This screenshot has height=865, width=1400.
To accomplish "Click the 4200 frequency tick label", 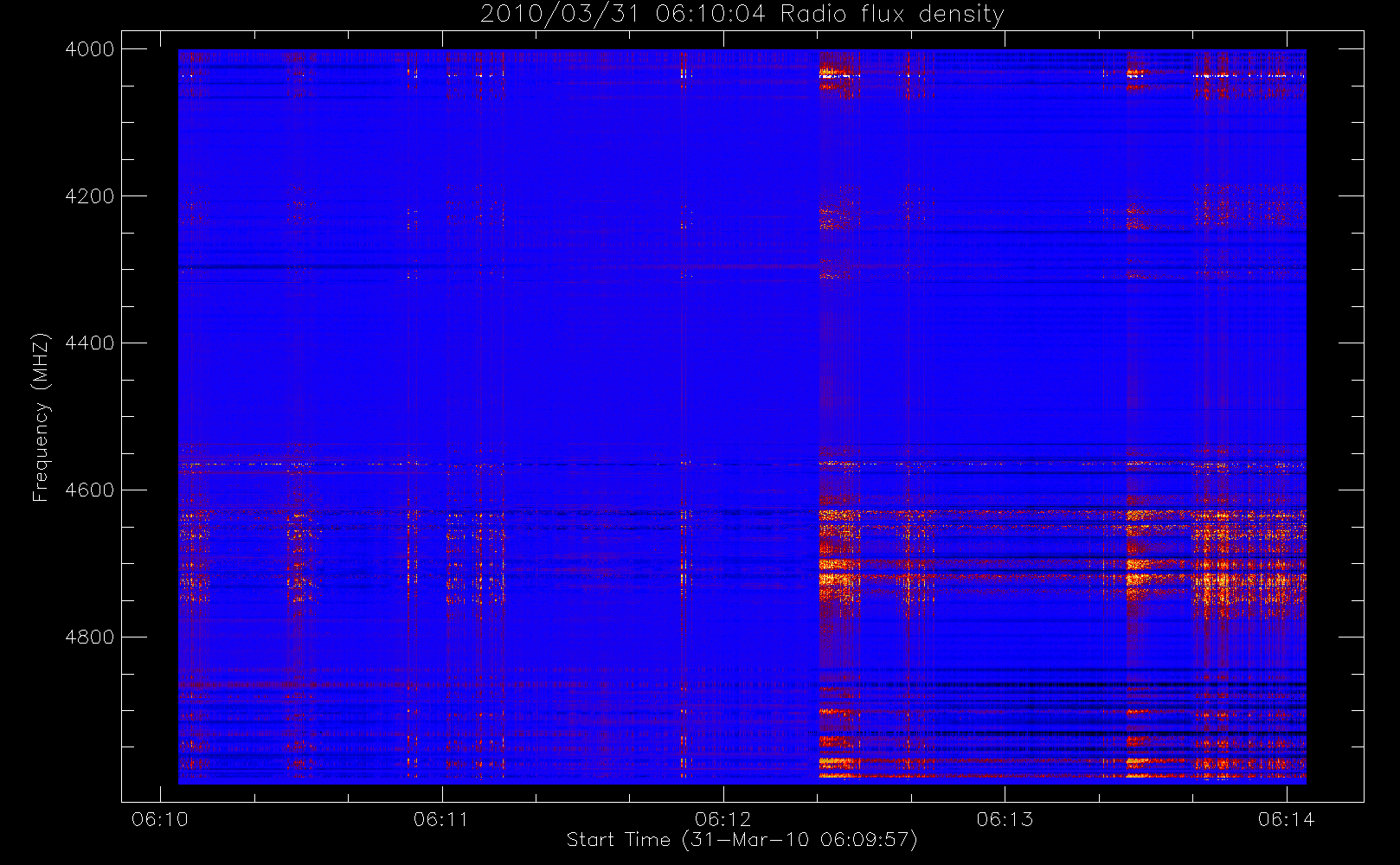I will [x=90, y=196].
